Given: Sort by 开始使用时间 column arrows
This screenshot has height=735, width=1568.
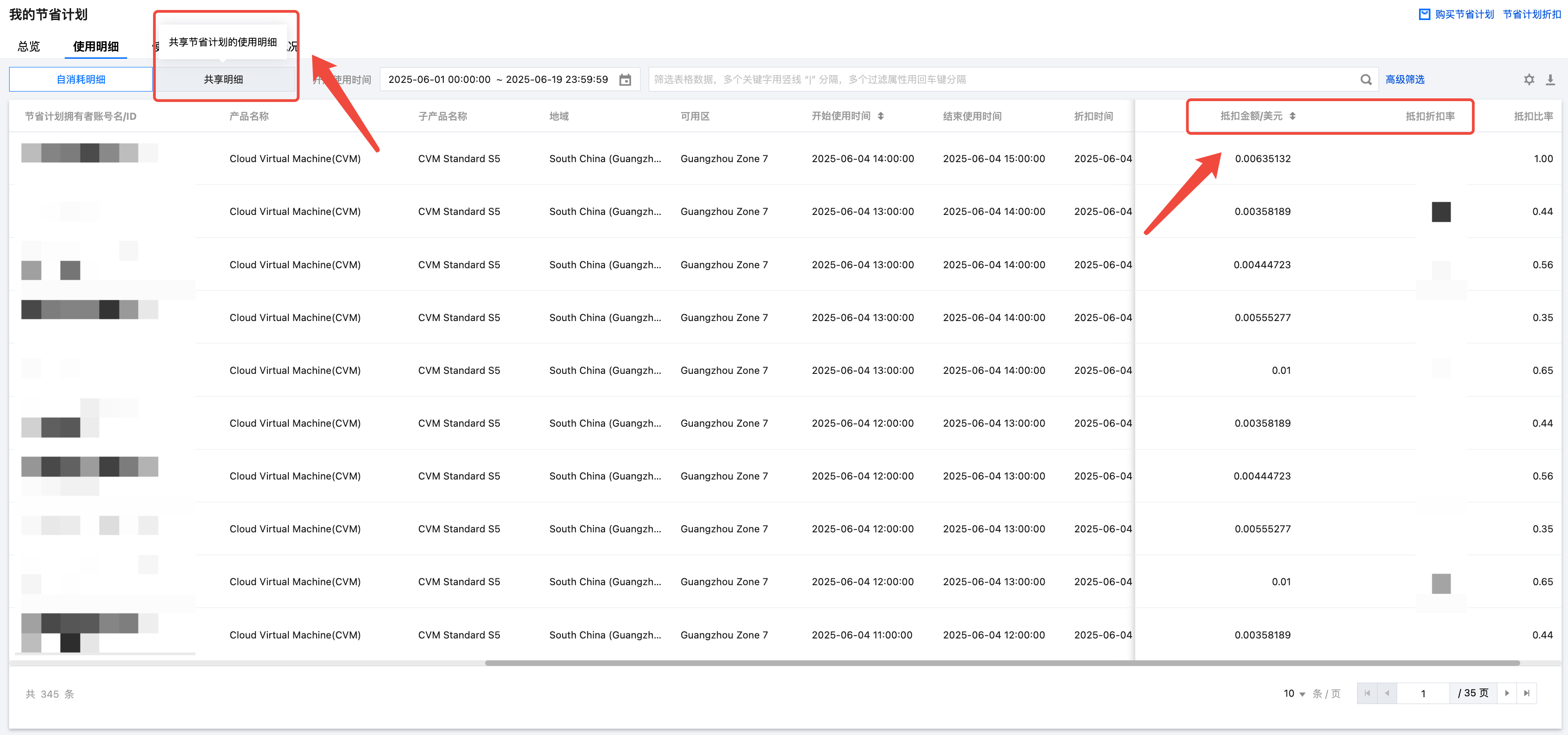Looking at the screenshot, I should pyautogui.click(x=880, y=116).
